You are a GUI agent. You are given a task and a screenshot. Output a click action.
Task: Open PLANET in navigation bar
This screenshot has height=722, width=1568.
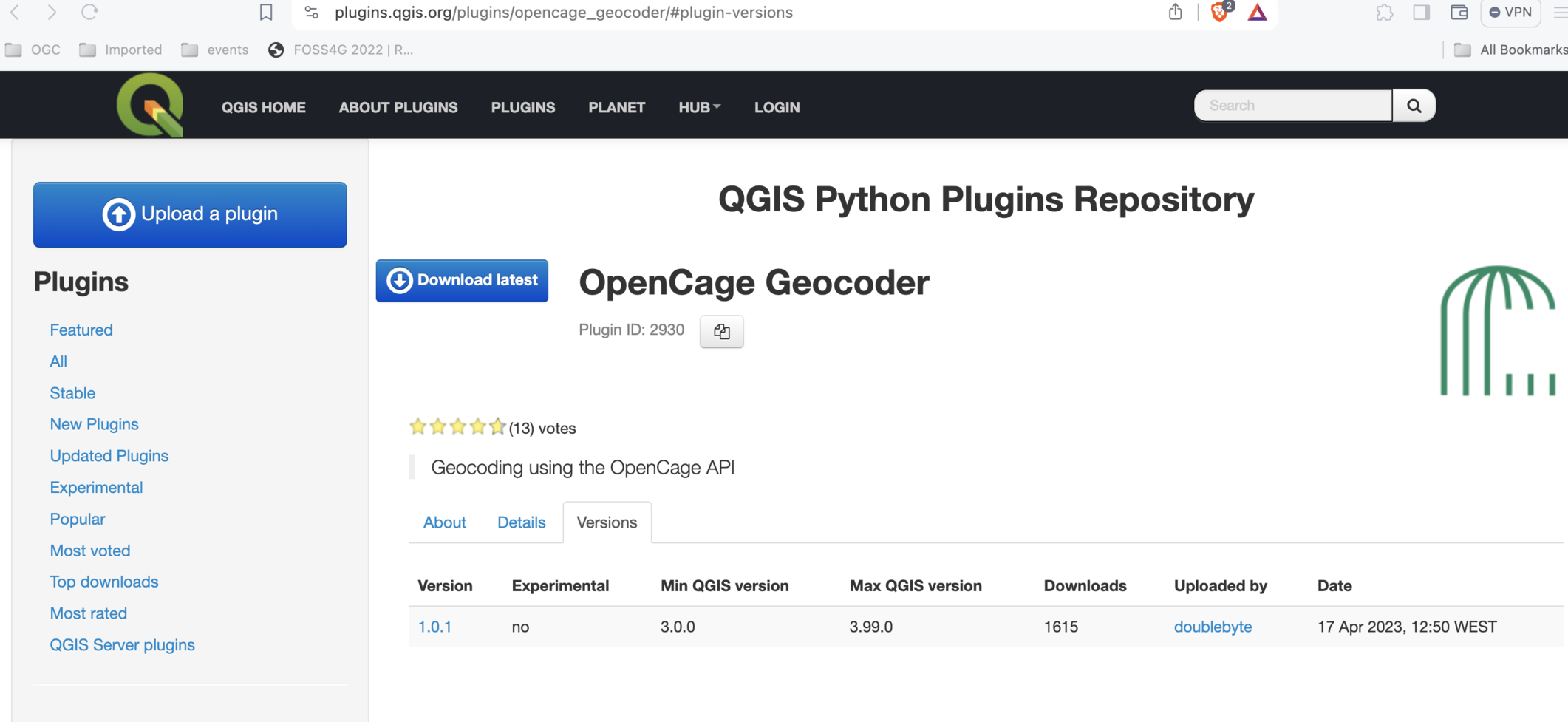pyautogui.click(x=617, y=107)
